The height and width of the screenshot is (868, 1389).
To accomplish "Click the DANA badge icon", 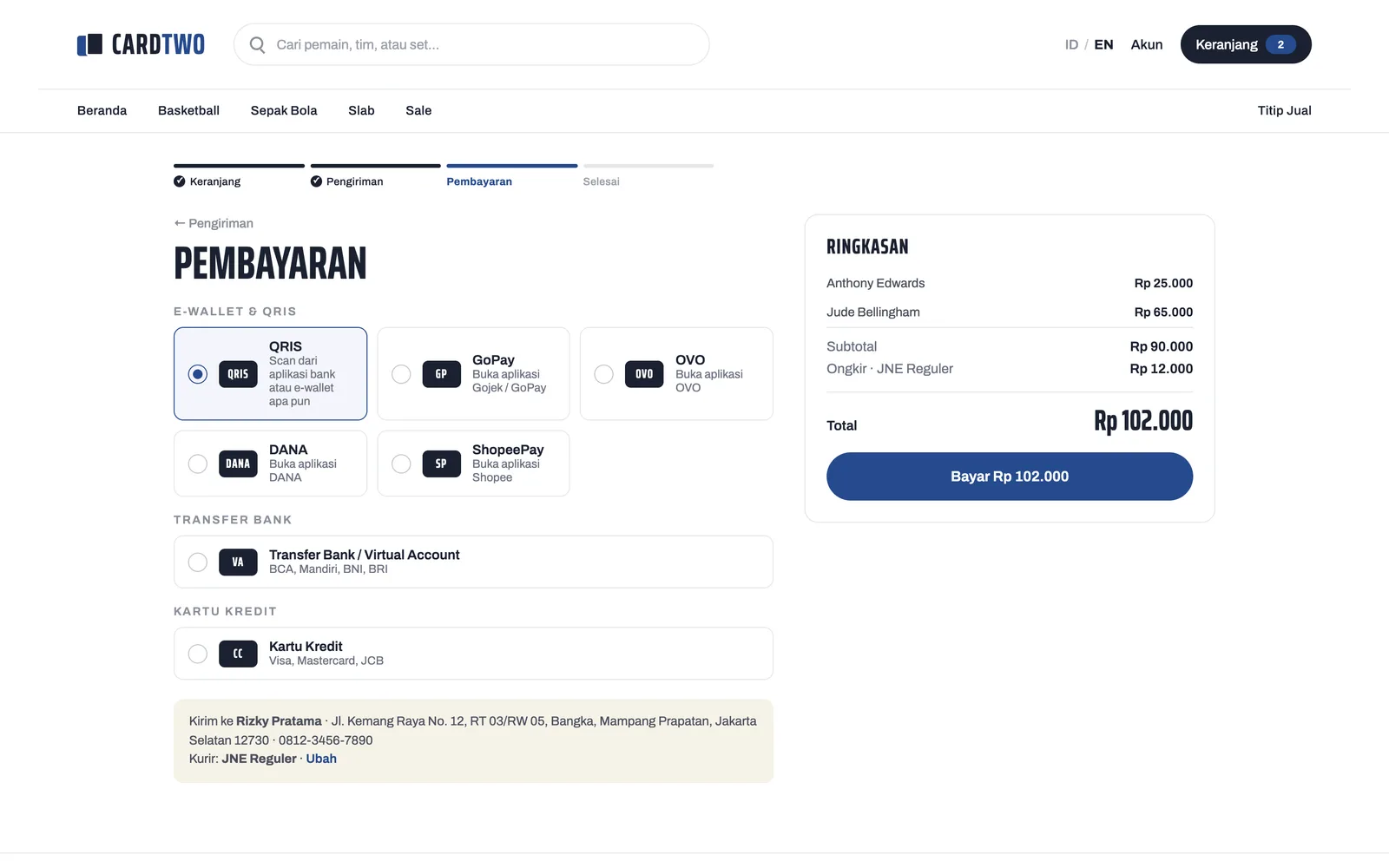I will coord(238,464).
